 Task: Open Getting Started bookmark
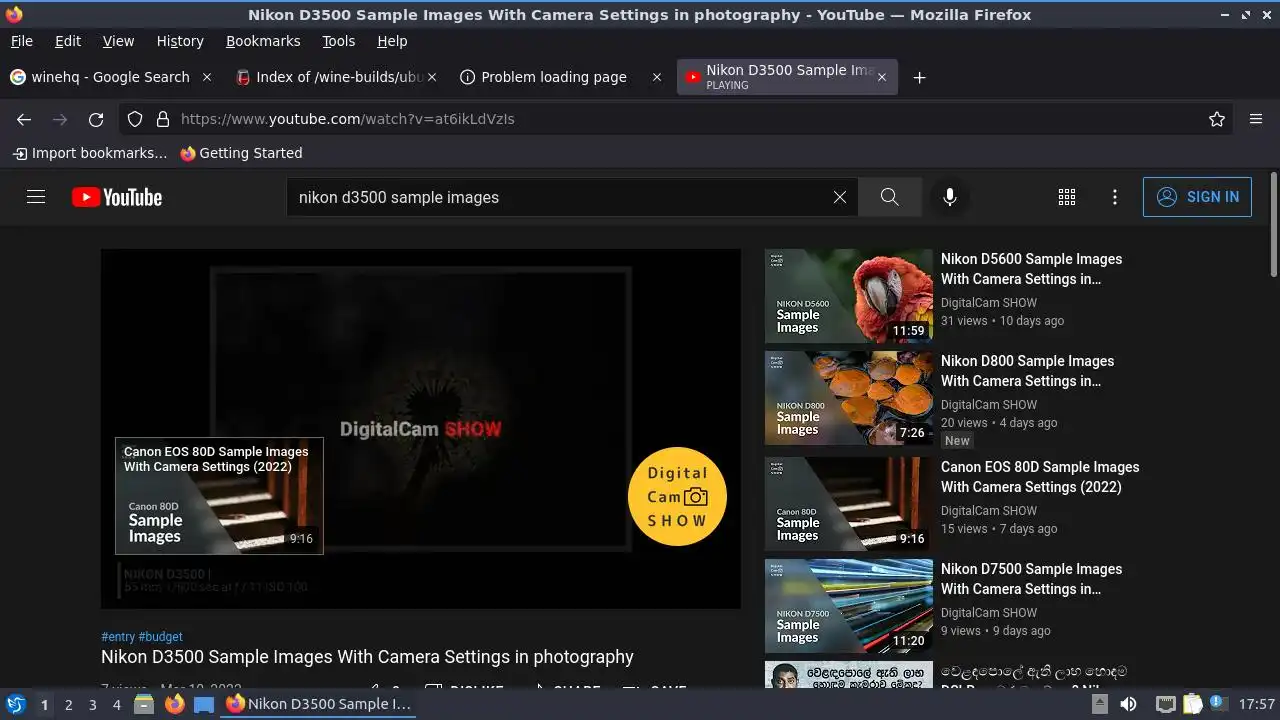(x=241, y=153)
